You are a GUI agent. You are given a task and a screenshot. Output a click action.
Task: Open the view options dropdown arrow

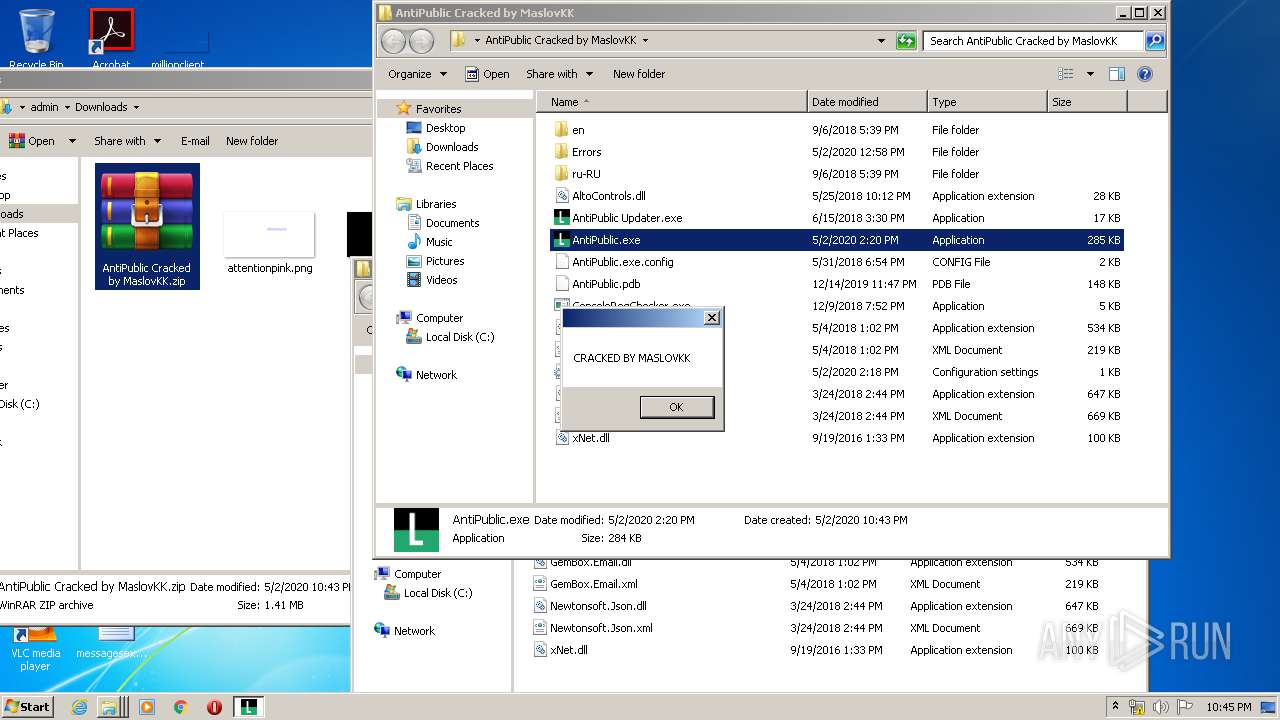pos(1090,74)
